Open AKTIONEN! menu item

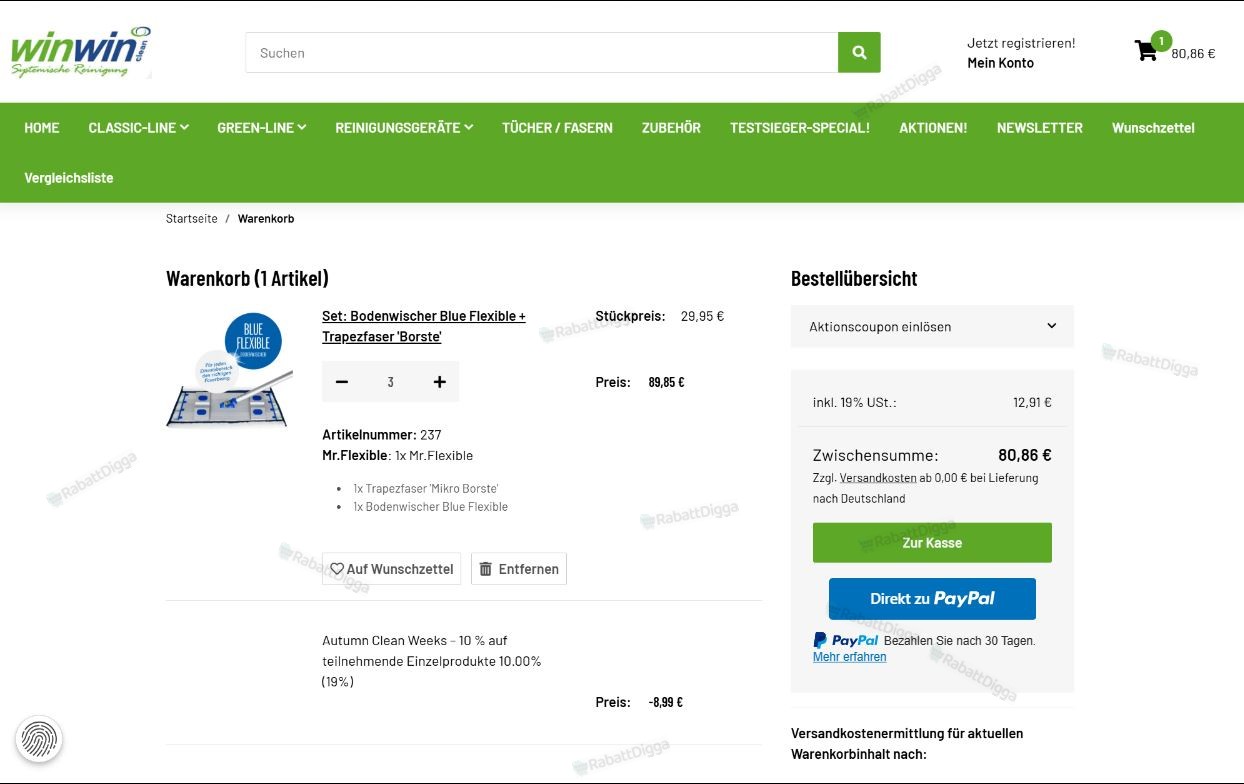coord(933,128)
